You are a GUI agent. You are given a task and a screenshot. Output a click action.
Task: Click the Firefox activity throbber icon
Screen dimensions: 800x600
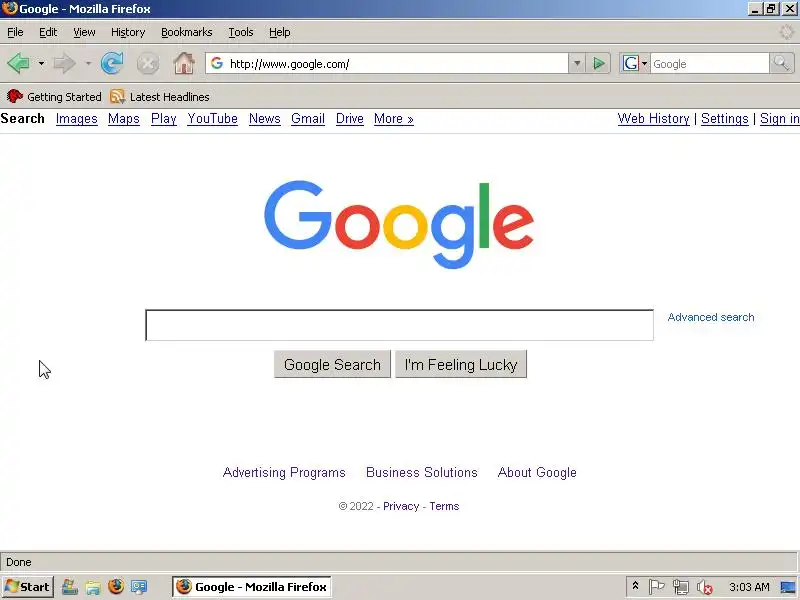pyautogui.click(x=787, y=32)
